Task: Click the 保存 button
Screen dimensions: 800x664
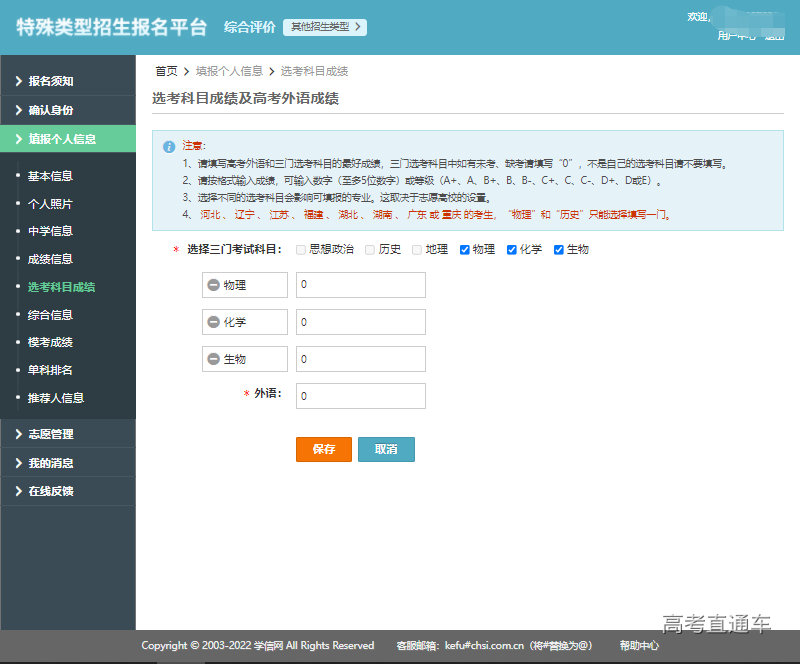Action: click(x=323, y=449)
